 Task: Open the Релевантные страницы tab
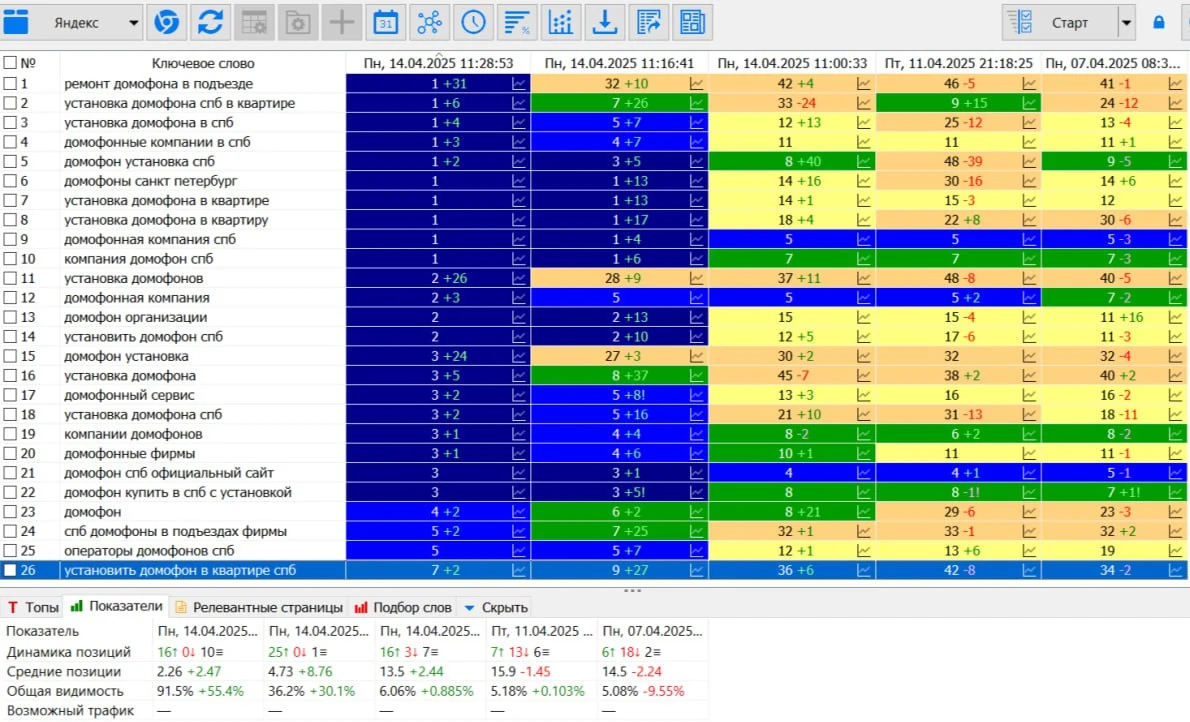click(x=260, y=607)
